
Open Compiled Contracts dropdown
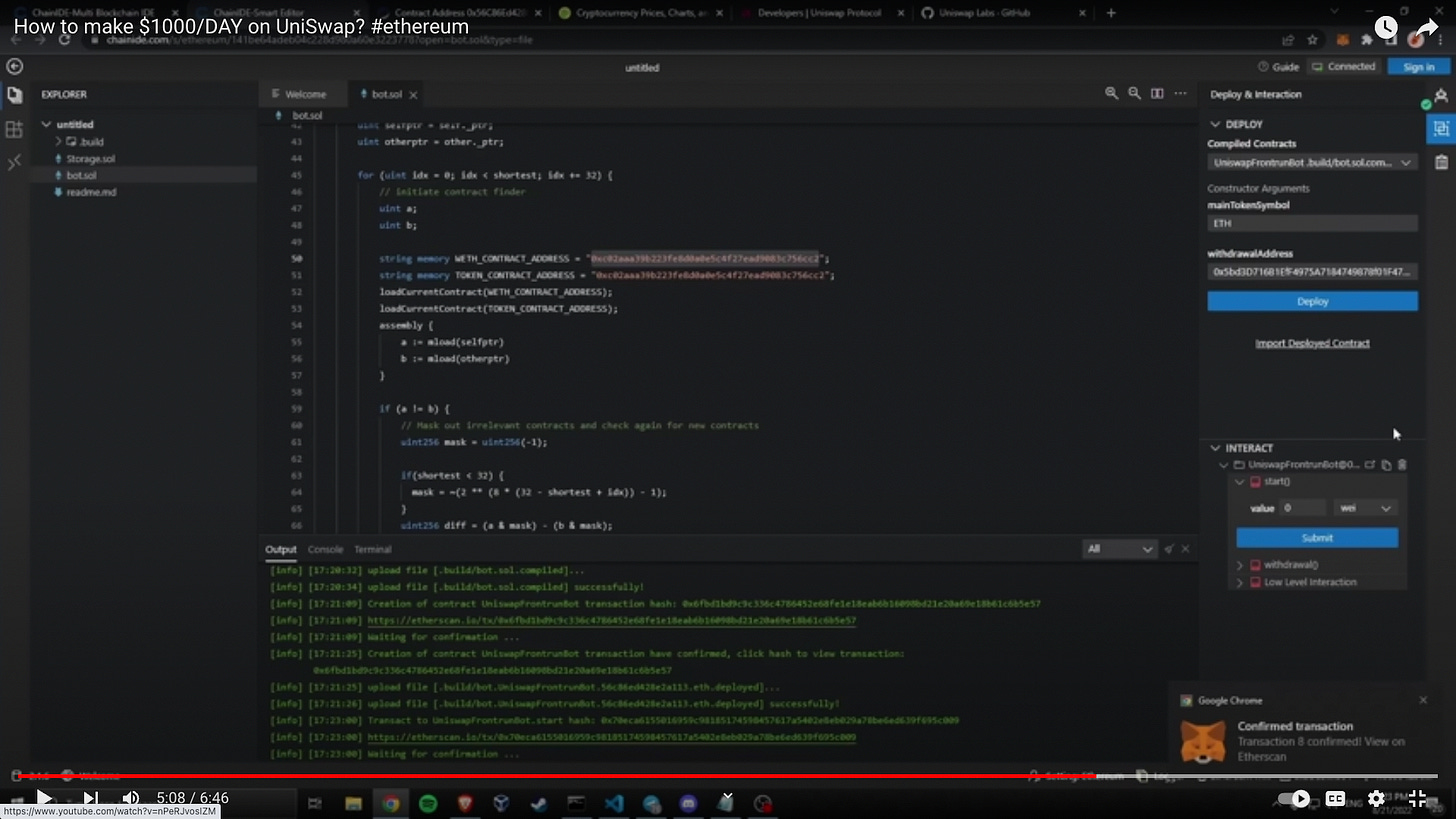point(1312,162)
